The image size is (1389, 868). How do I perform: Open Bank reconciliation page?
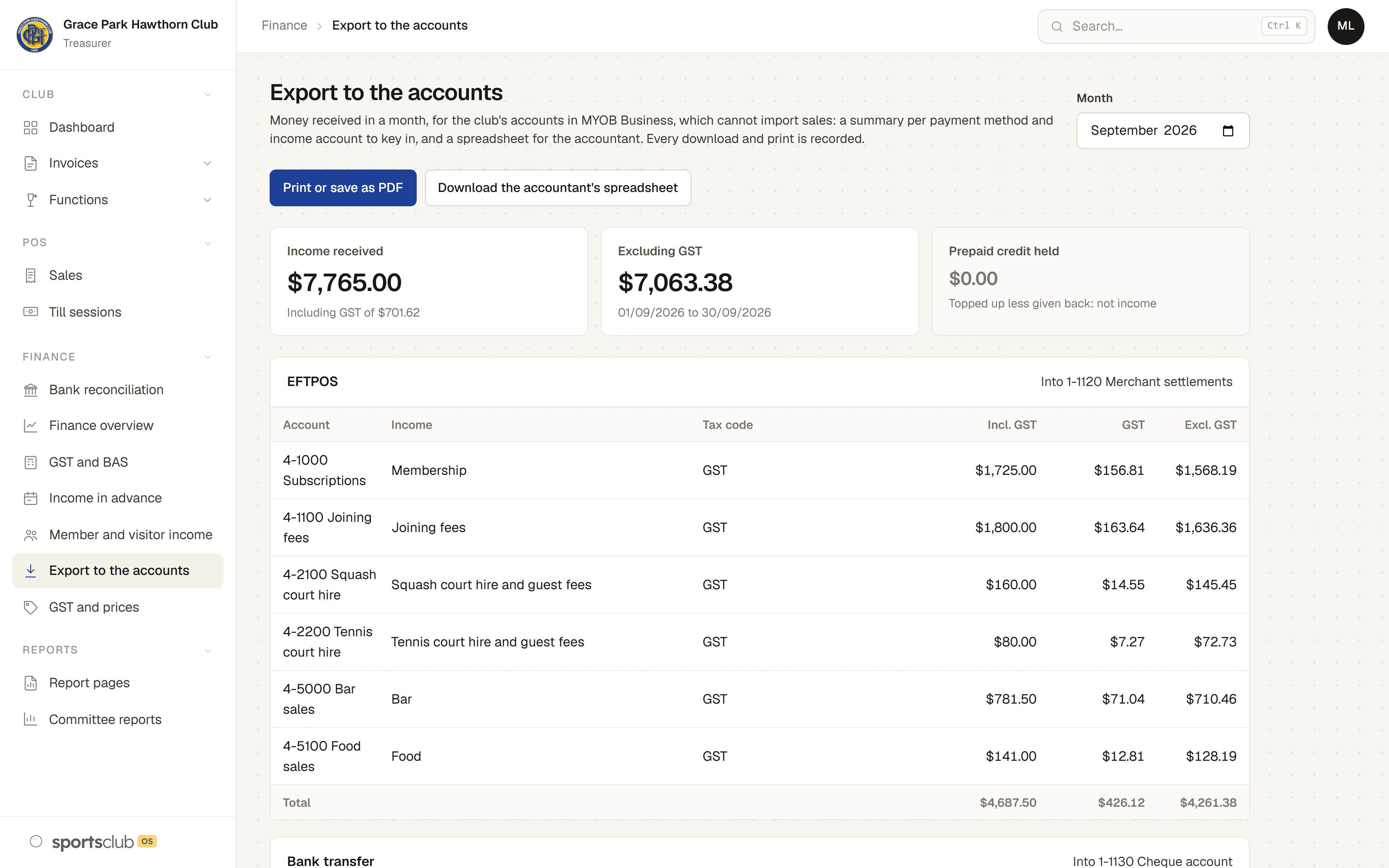click(x=118, y=390)
